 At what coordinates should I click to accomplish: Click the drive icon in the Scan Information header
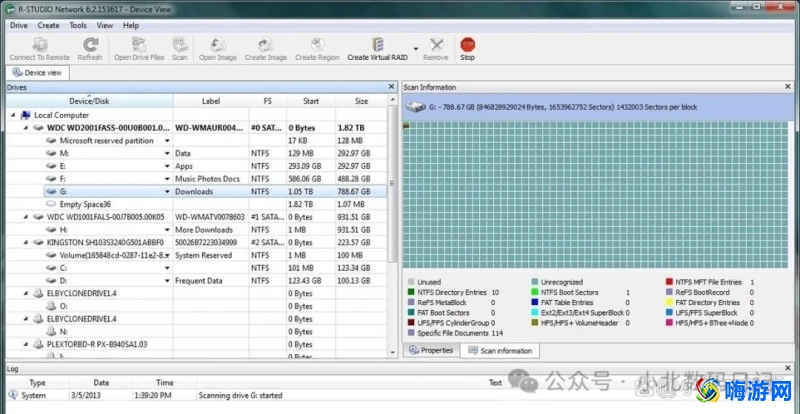coord(414,107)
